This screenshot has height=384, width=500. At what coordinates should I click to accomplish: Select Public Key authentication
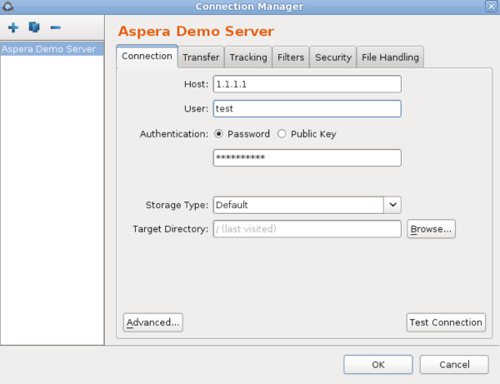pos(282,134)
